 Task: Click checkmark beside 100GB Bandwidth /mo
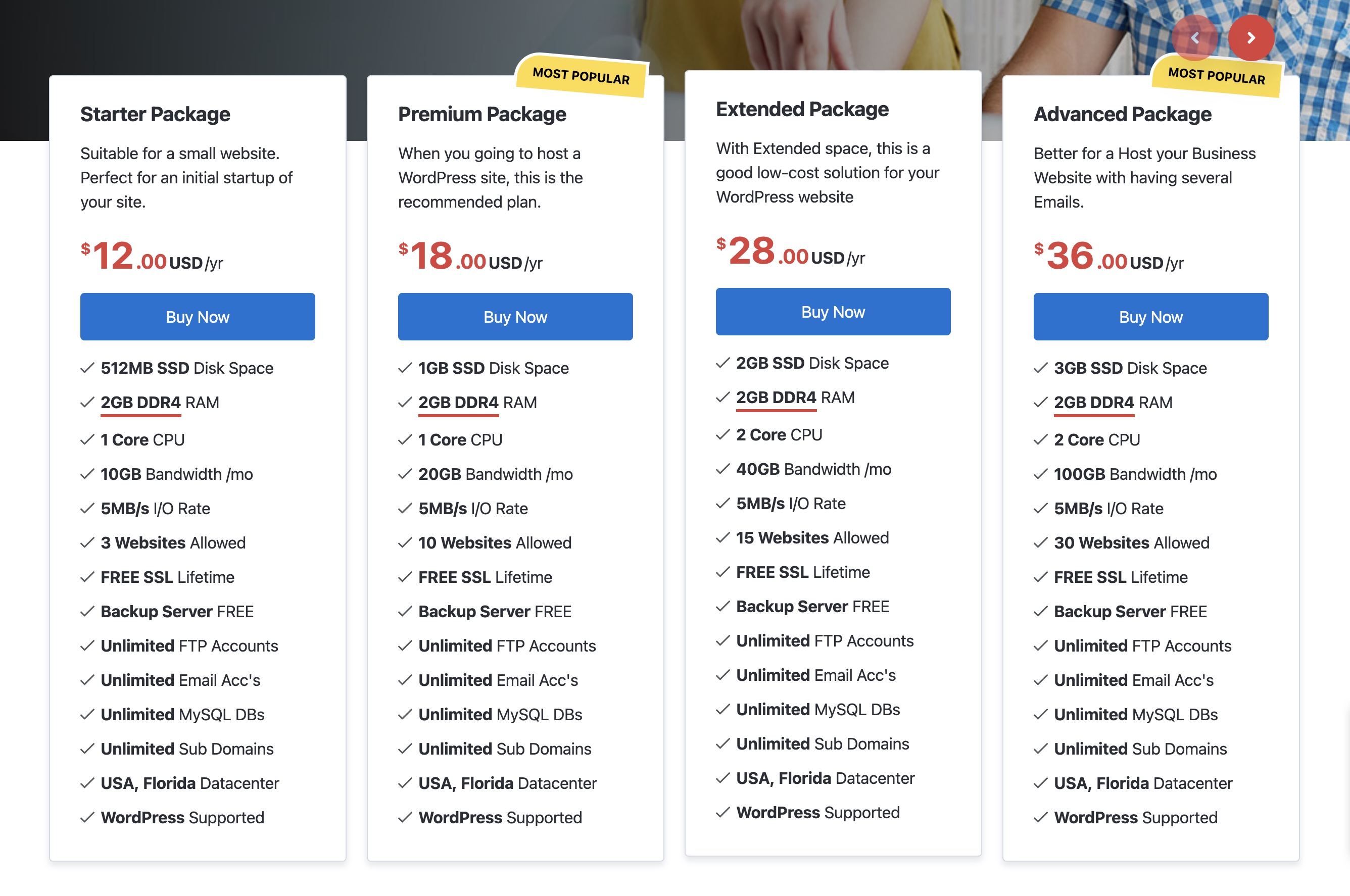coord(1041,474)
